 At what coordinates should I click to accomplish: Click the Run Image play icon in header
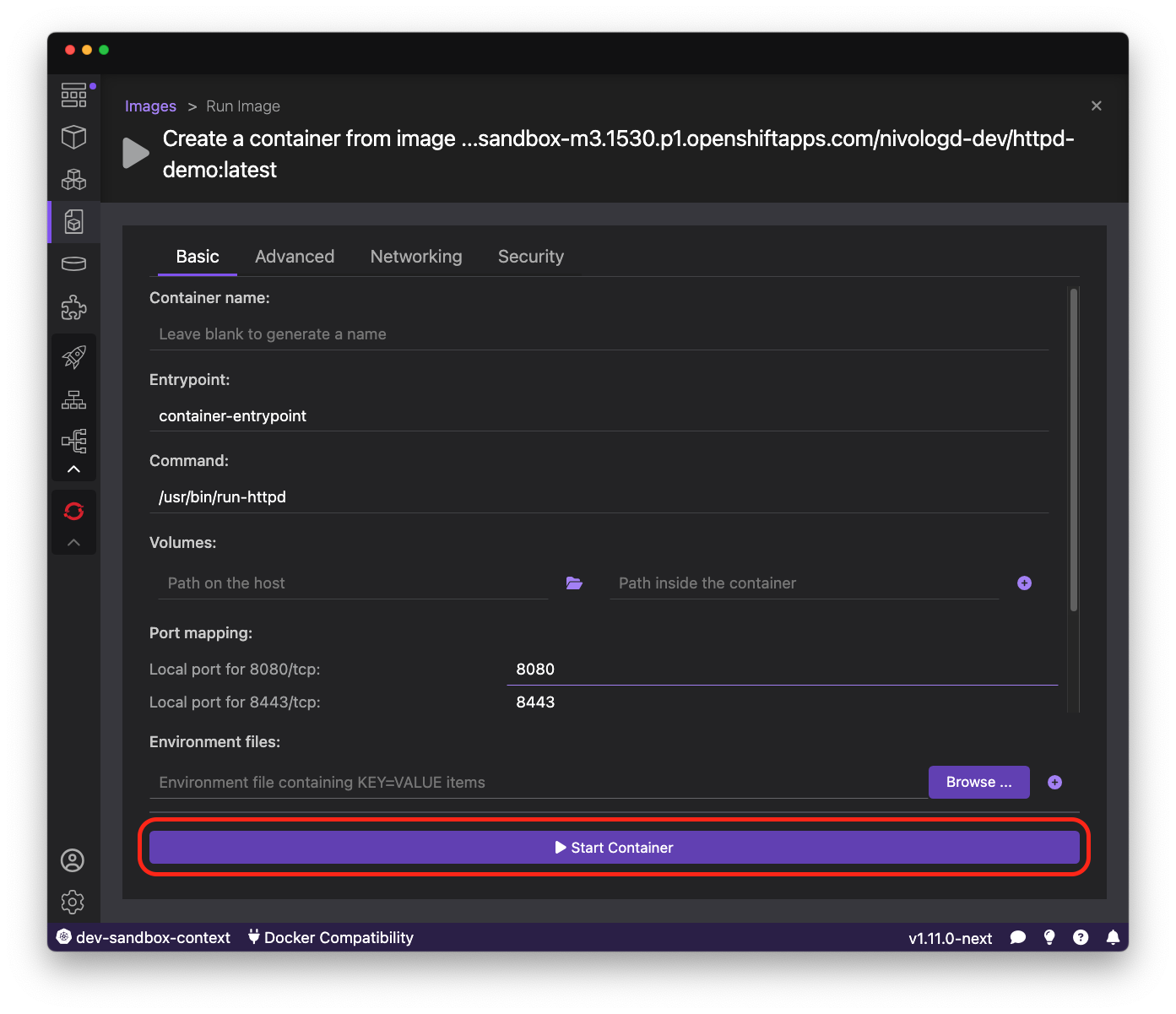[136, 153]
